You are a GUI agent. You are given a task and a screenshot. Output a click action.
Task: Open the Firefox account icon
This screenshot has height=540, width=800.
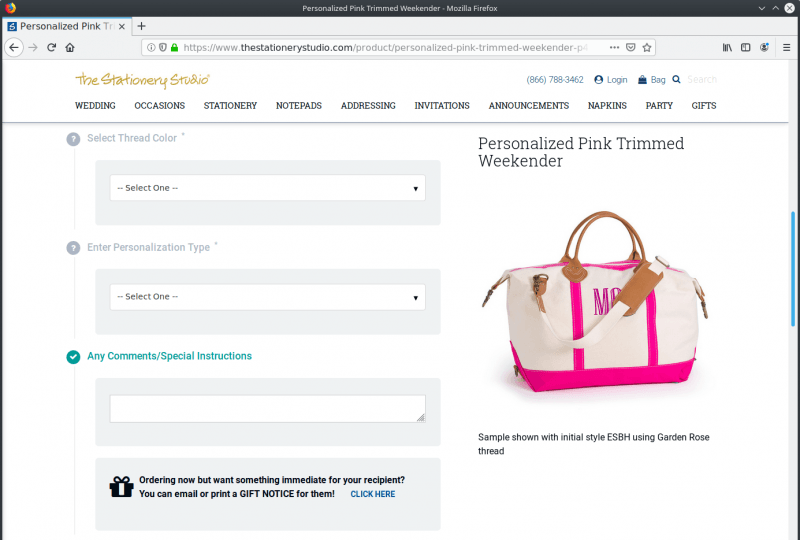[764, 47]
